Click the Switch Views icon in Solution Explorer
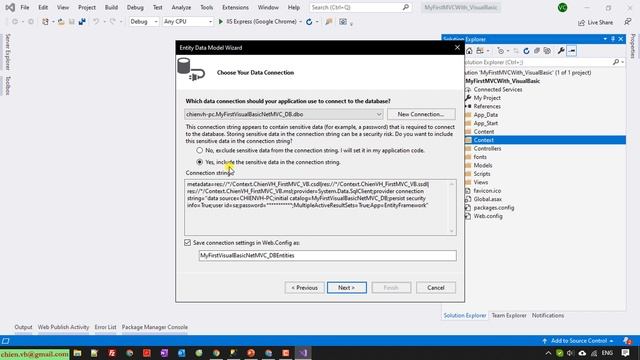The image size is (640, 360). coord(480,51)
